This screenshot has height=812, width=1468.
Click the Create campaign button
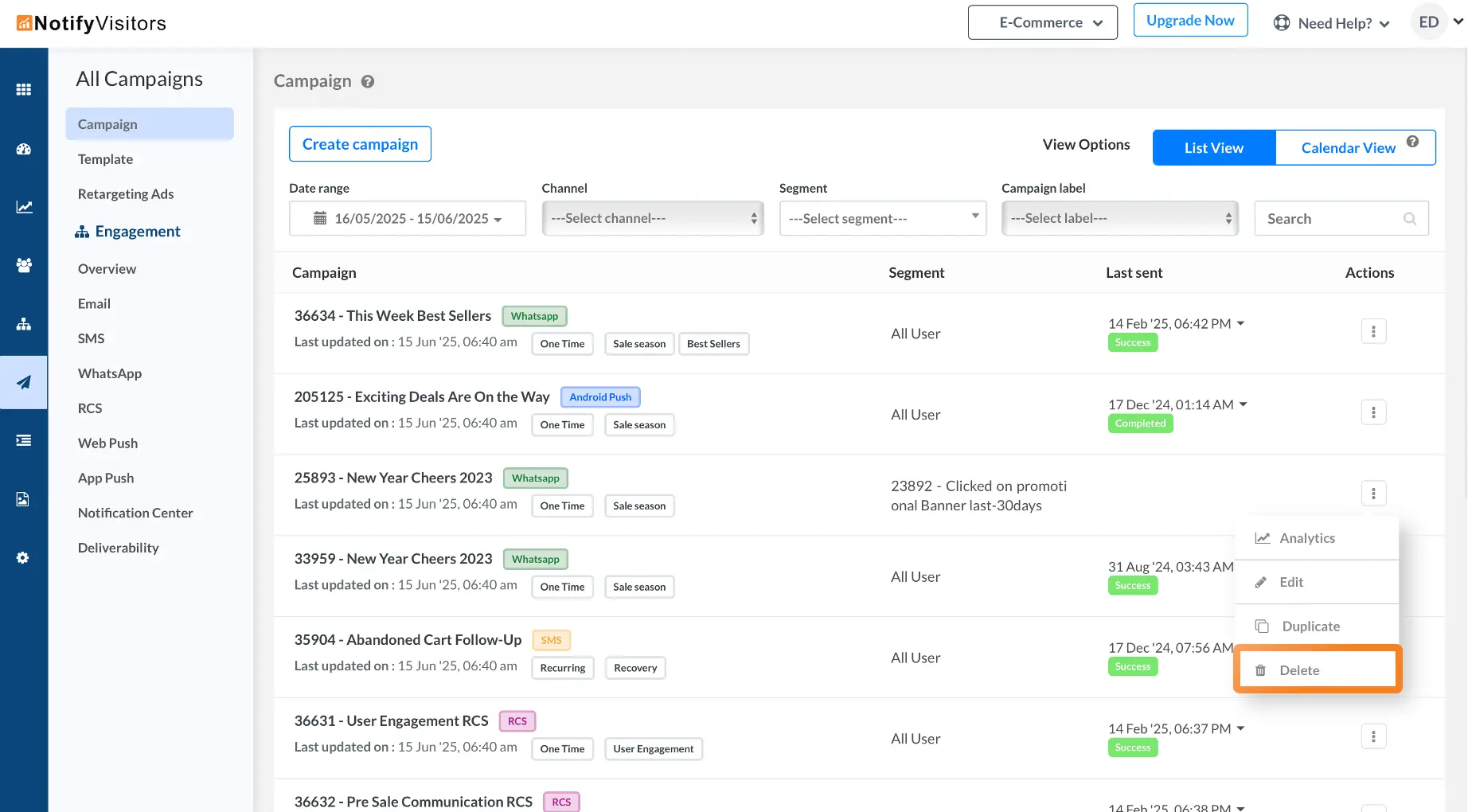pyautogui.click(x=360, y=144)
